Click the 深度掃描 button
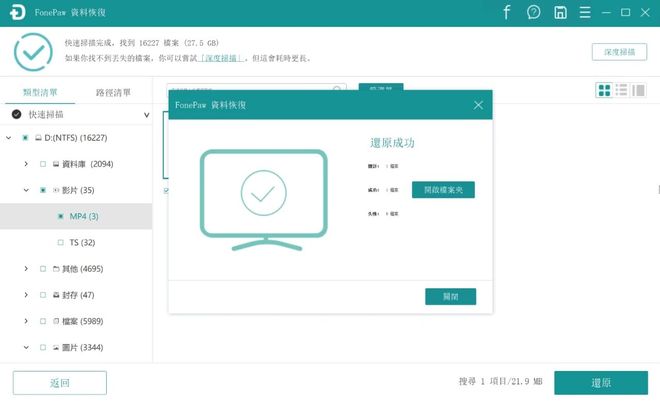660x404 pixels. click(x=619, y=51)
